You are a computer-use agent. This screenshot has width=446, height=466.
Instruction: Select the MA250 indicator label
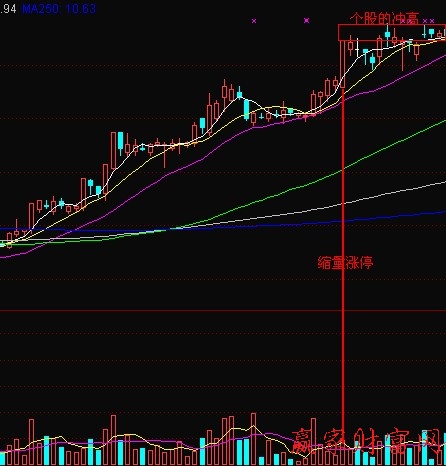[x=59, y=8]
